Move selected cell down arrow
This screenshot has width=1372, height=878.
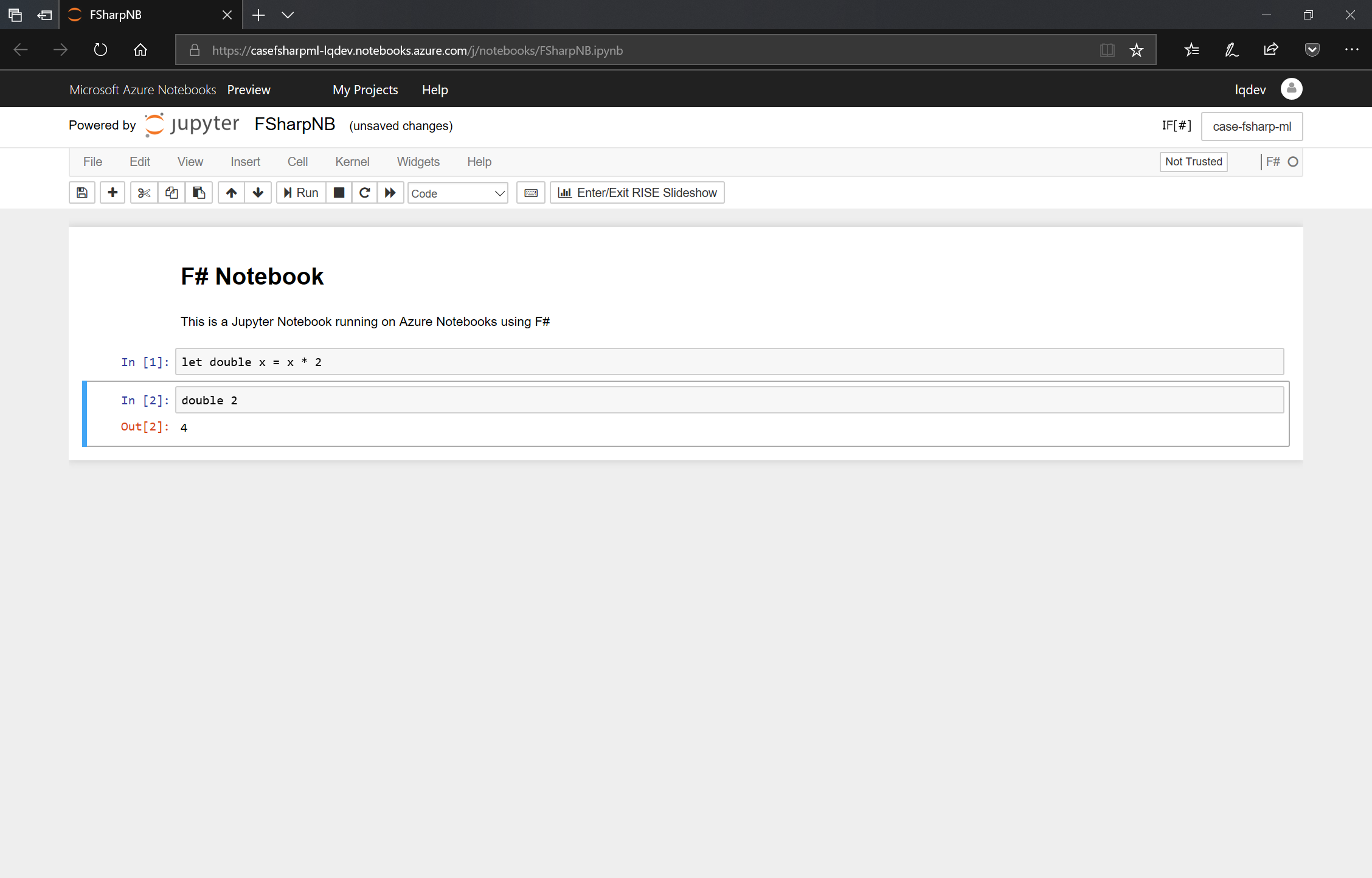pyautogui.click(x=258, y=193)
